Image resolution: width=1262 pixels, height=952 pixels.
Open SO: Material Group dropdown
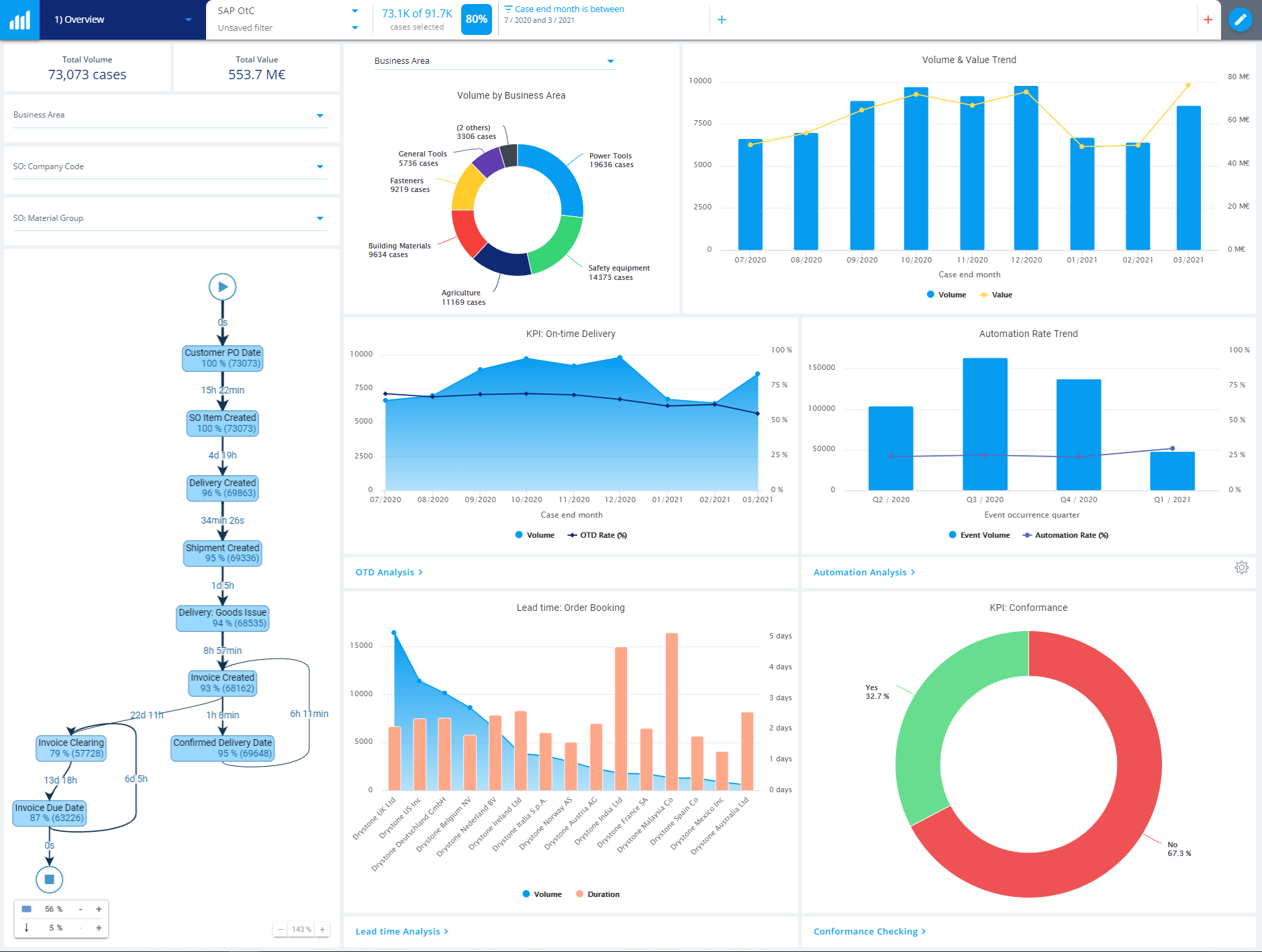click(170, 219)
